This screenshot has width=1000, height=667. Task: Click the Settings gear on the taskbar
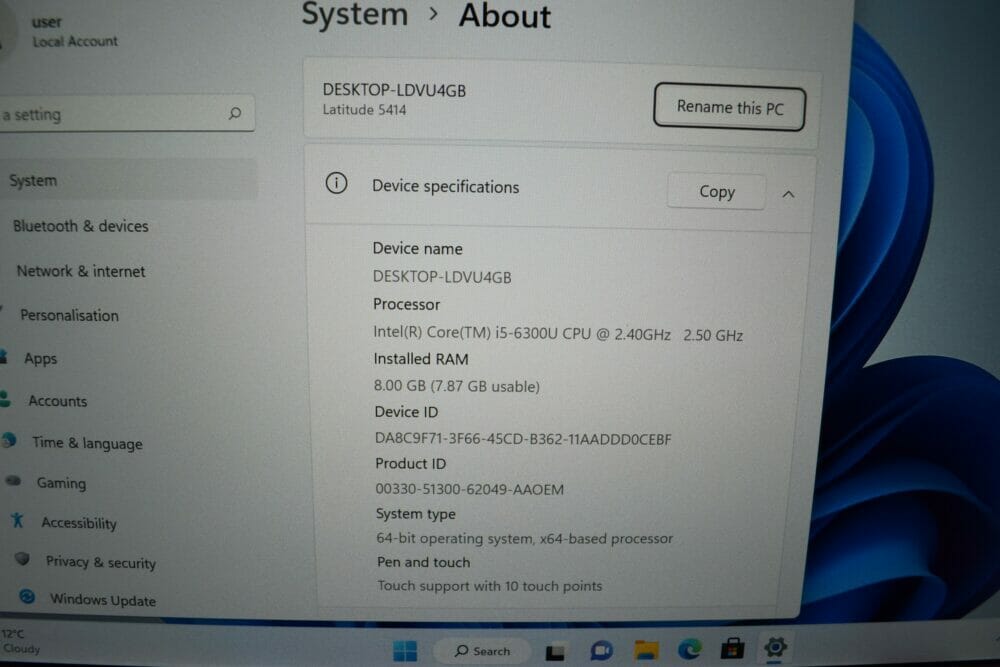click(775, 647)
